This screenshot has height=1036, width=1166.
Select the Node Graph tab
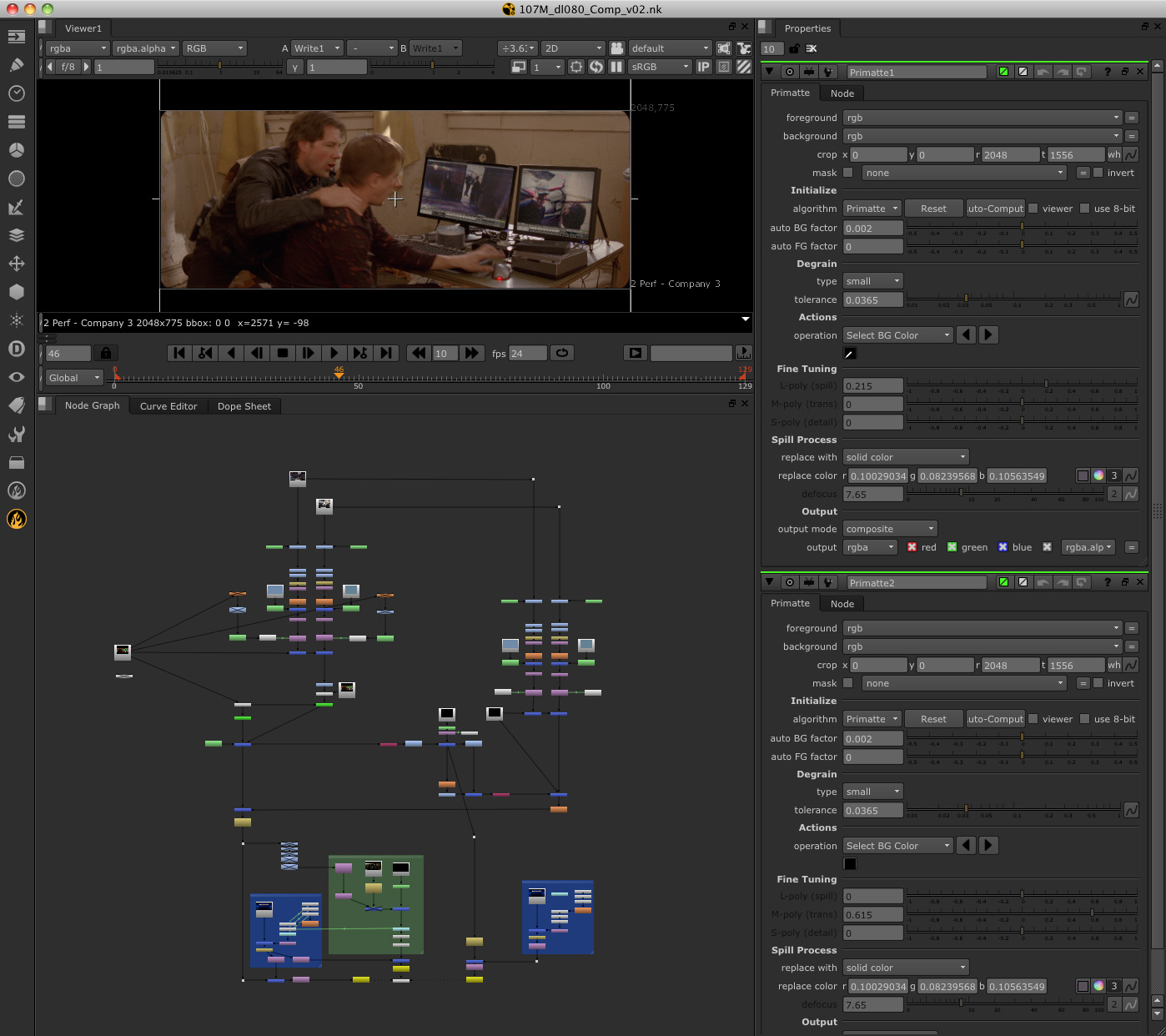[92, 405]
